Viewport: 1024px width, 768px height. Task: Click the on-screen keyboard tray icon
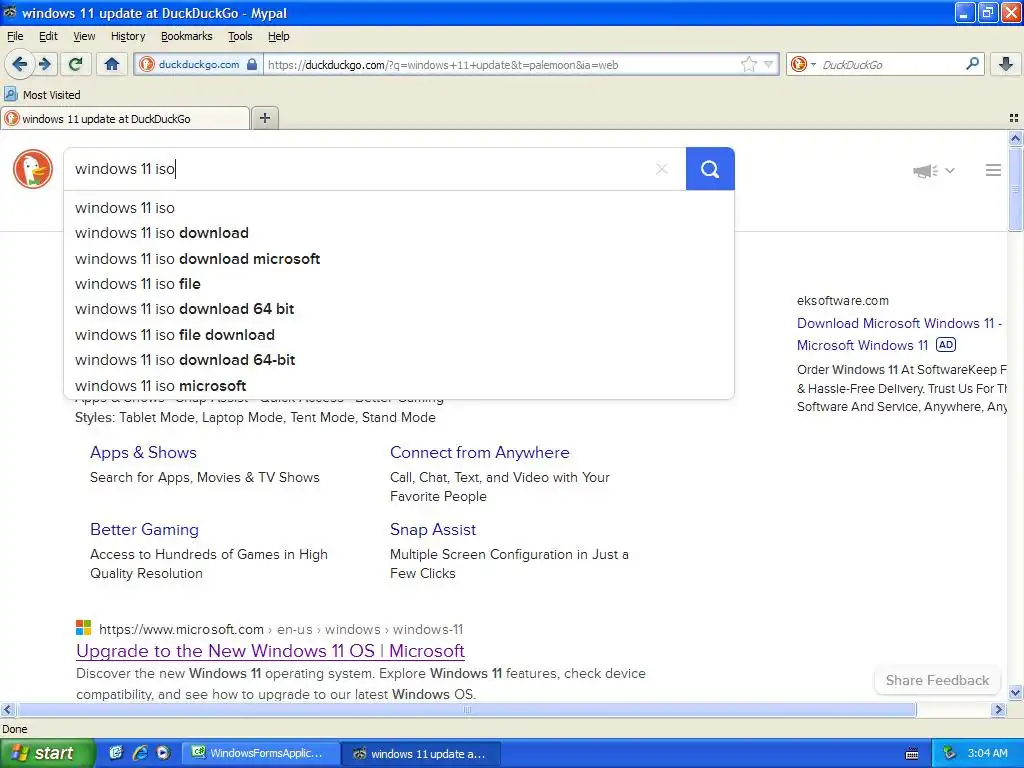click(x=912, y=754)
